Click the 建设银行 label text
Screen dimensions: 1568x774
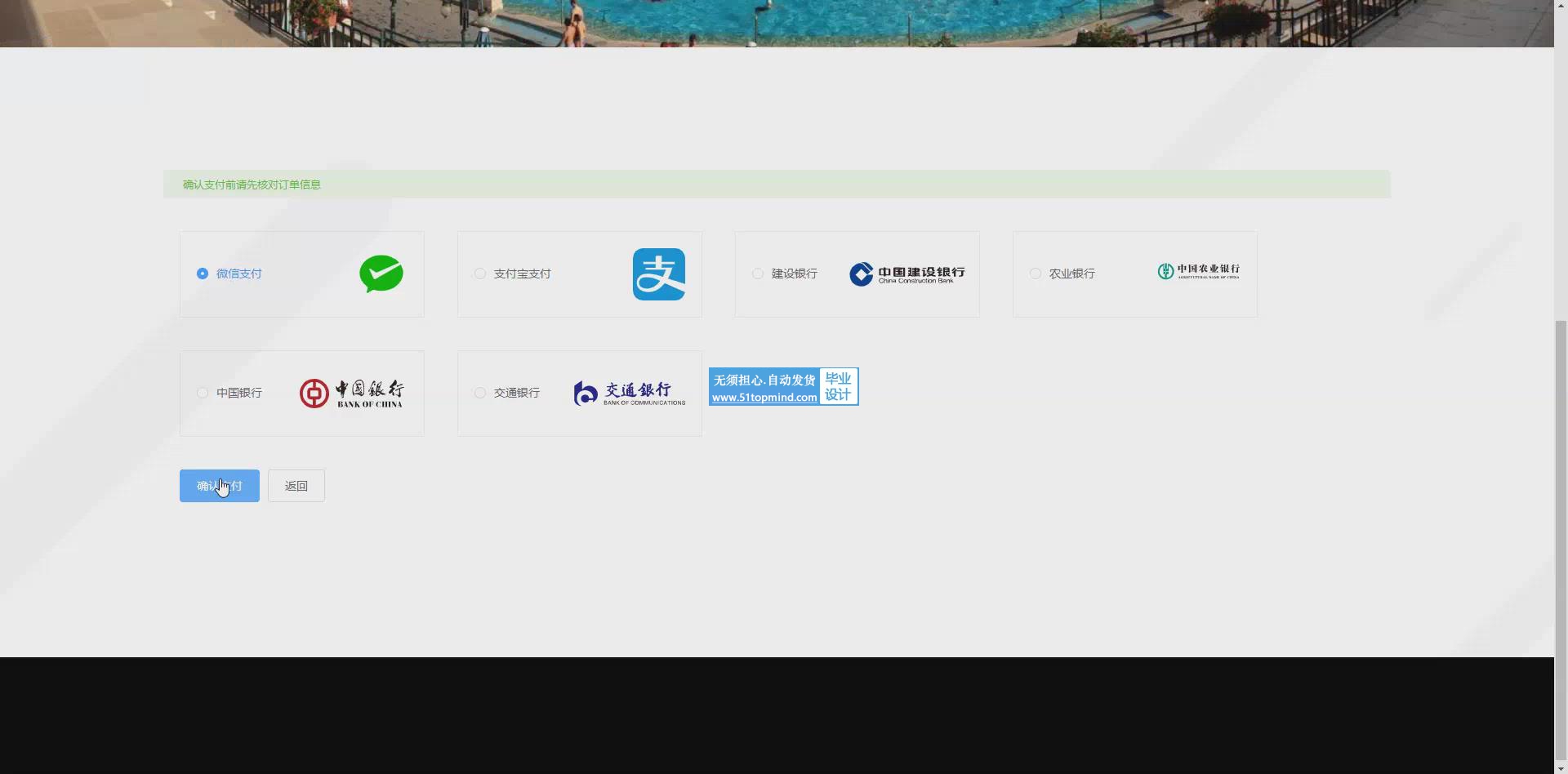point(795,274)
